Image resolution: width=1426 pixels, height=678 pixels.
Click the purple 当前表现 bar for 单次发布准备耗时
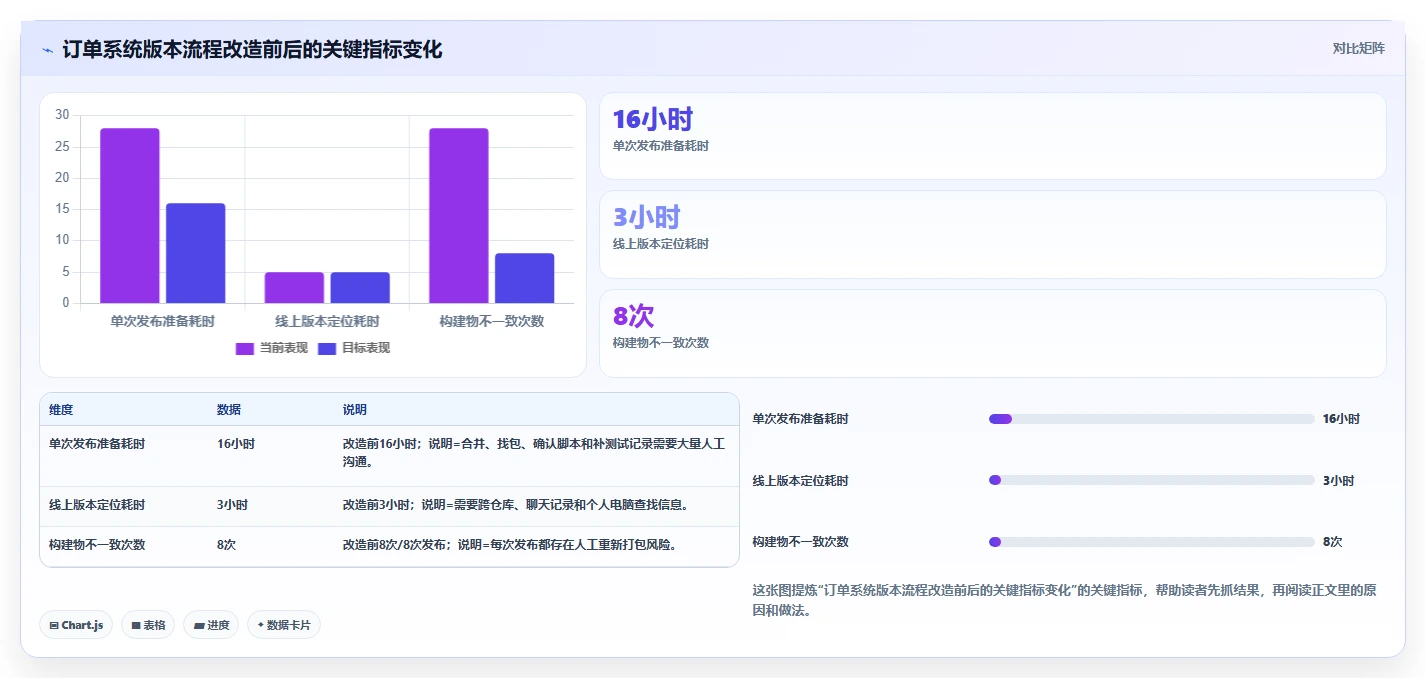130,215
